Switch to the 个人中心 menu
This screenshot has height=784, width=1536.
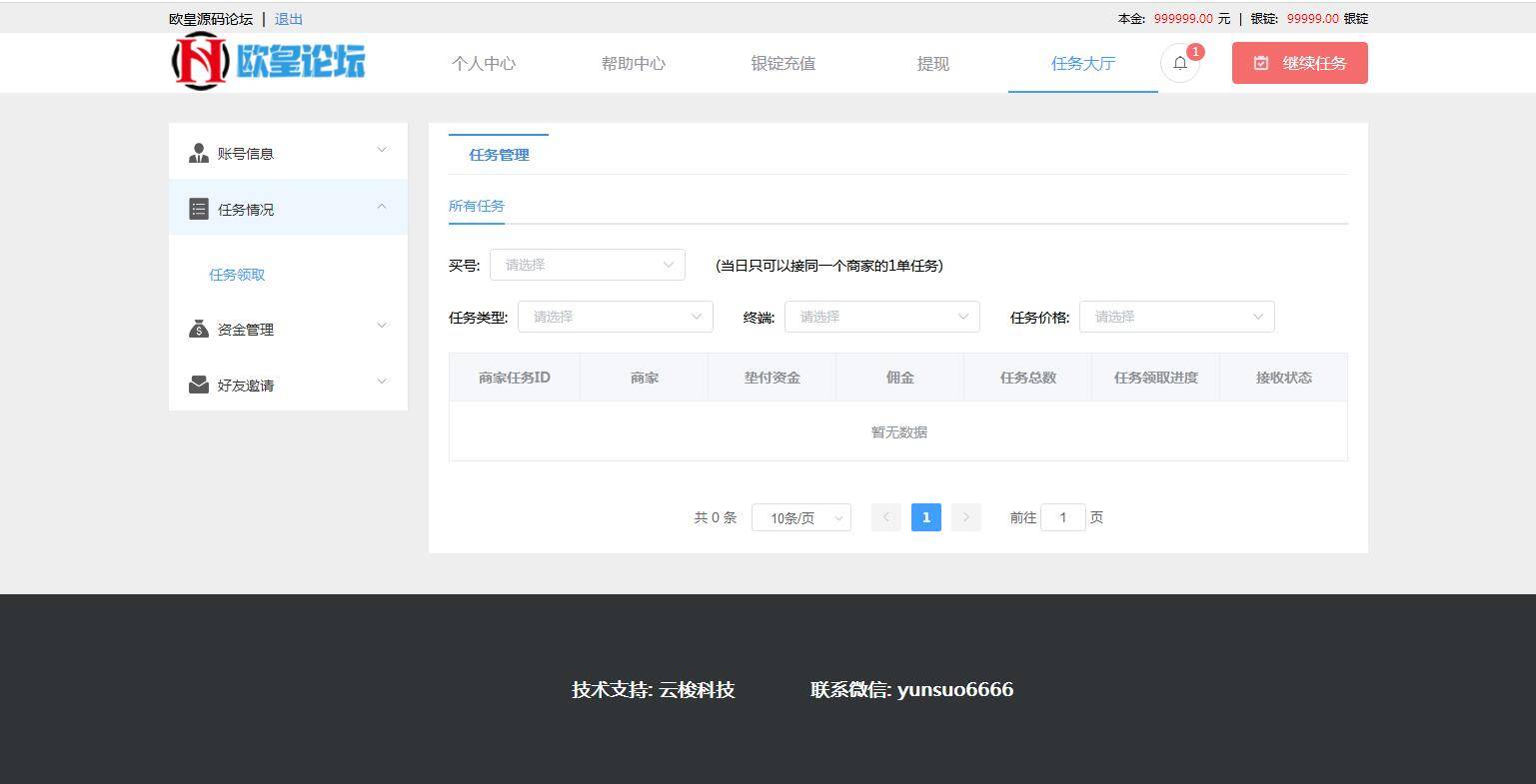click(x=484, y=63)
